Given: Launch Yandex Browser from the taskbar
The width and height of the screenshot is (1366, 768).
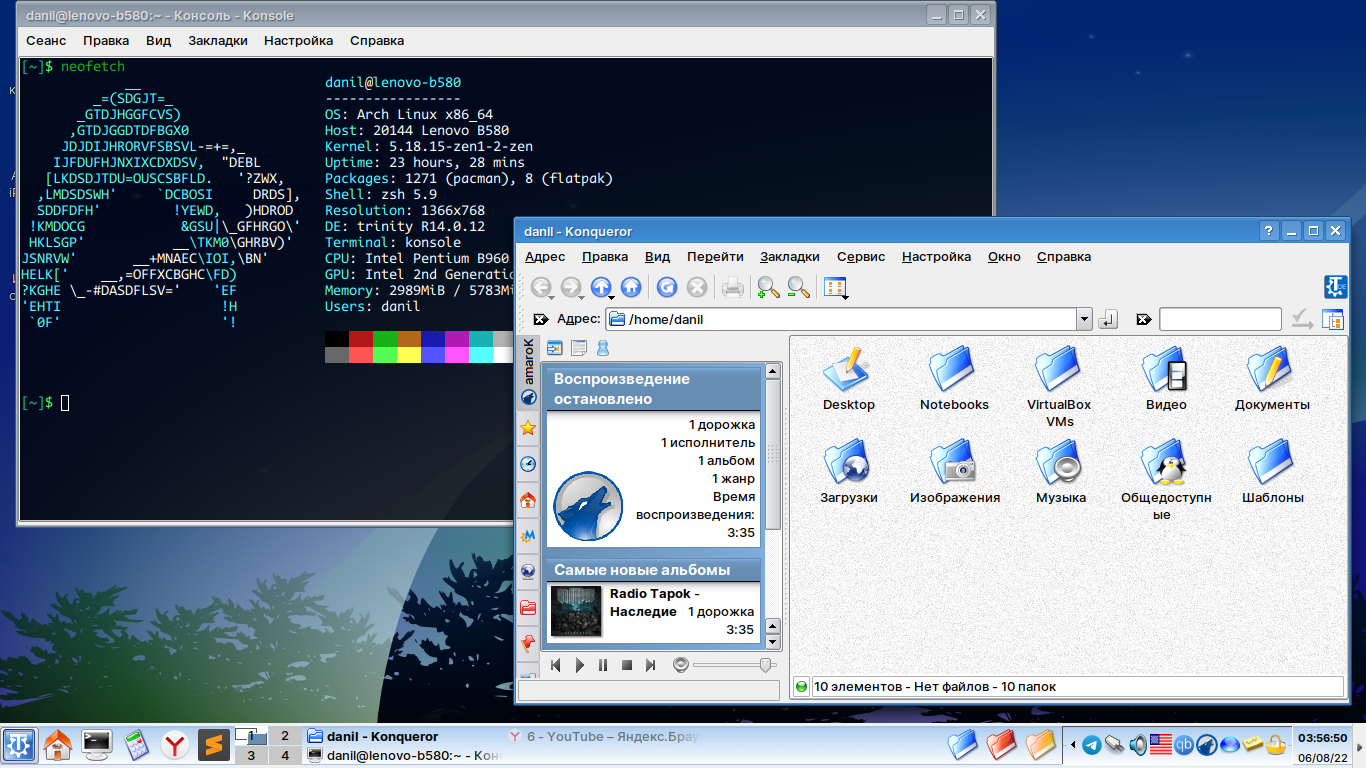Looking at the screenshot, I should coord(176,745).
